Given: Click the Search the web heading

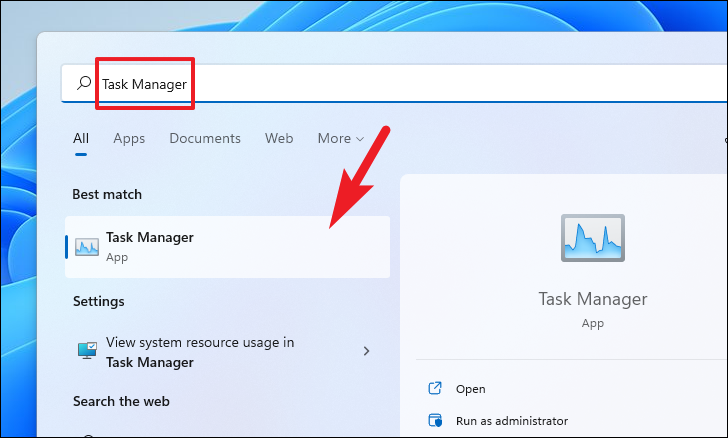Looking at the screenshot, I should point(121,401).
